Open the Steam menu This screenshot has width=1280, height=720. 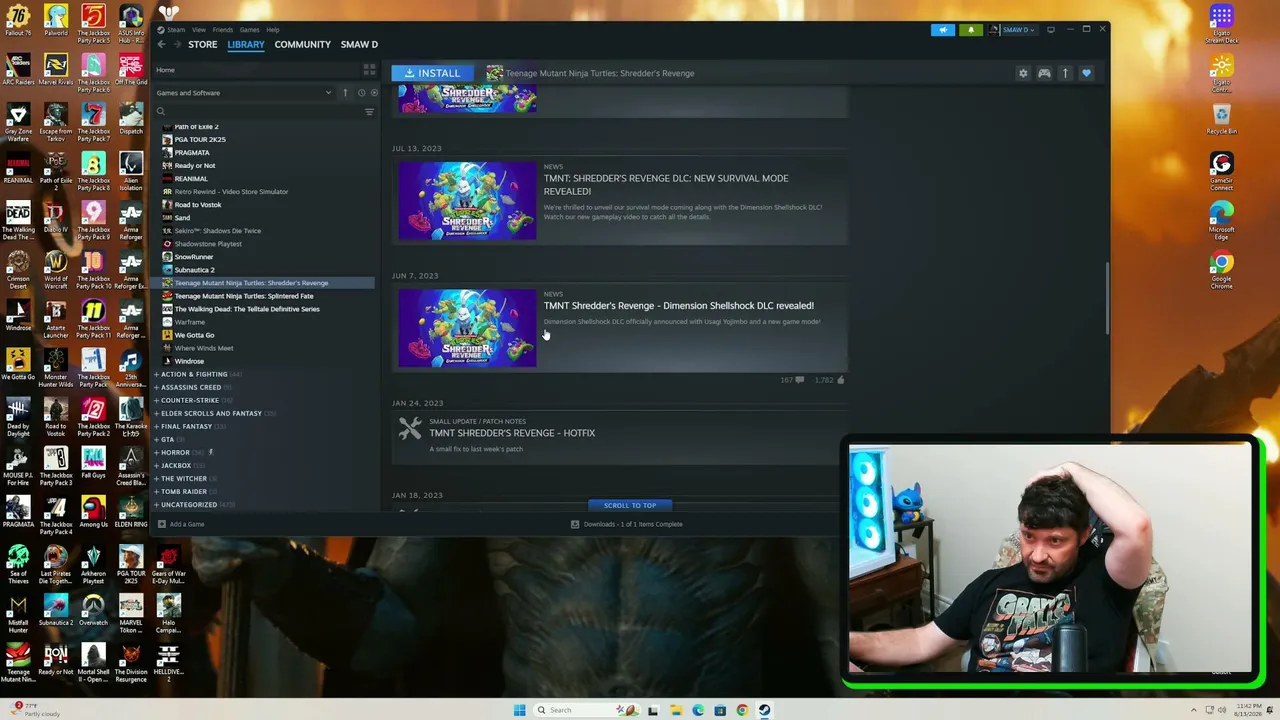[x=176, y=29]
